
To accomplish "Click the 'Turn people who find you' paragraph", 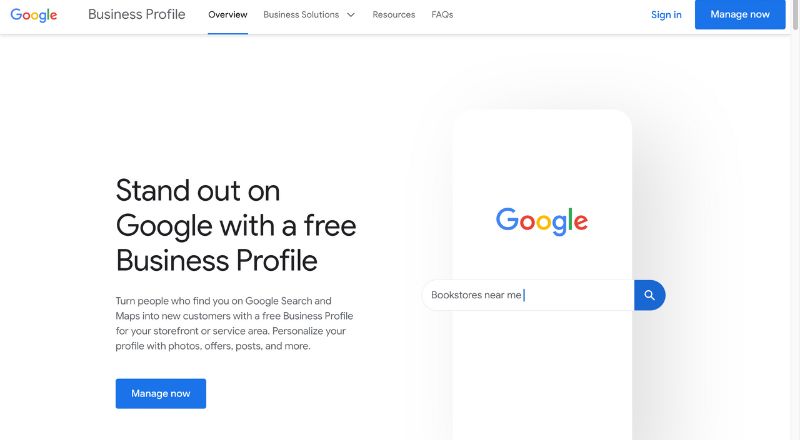I will pyautogui.click(x=230, y=323).
